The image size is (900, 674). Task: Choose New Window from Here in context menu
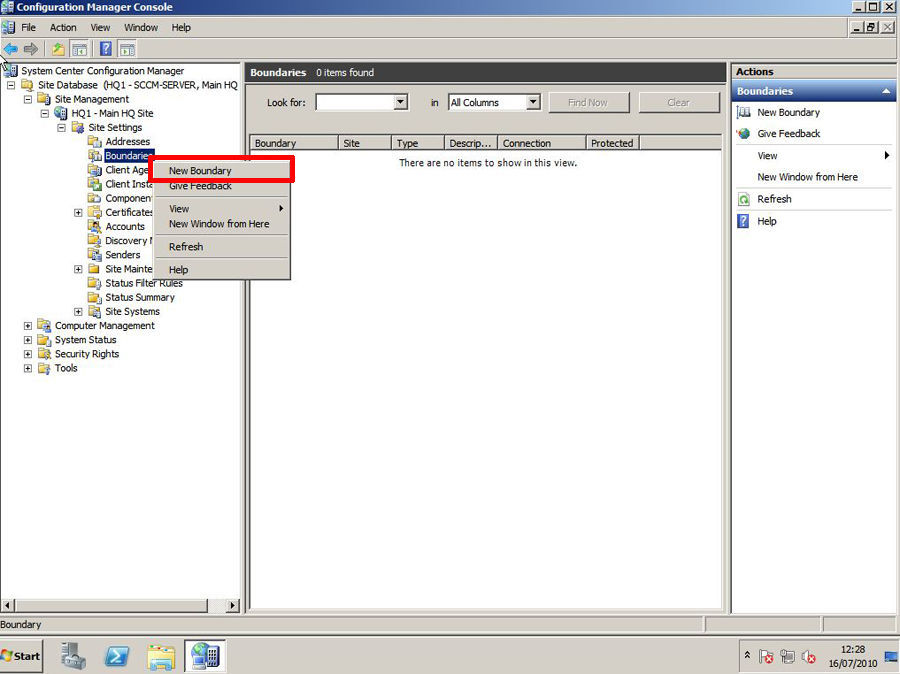(221, 224)
